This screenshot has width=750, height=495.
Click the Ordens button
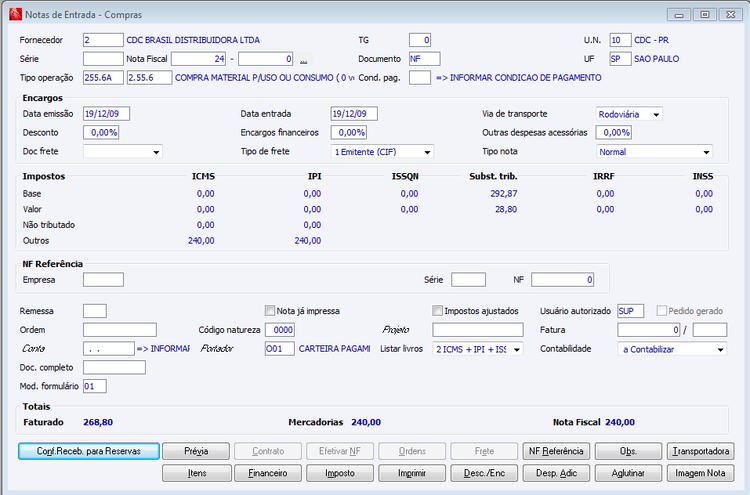point(412,451)
